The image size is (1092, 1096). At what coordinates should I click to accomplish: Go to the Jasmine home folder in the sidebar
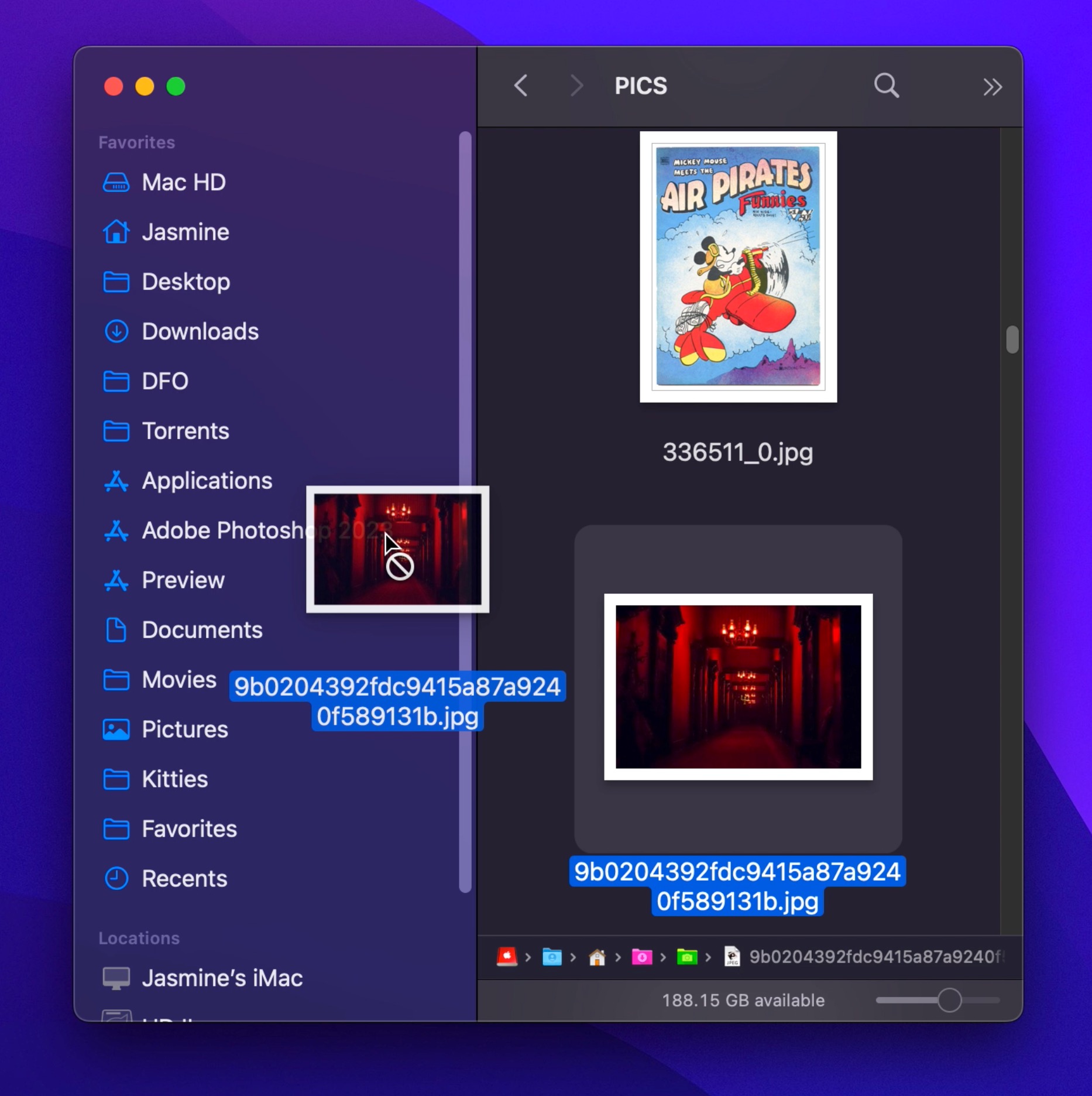tap(166, 232)
